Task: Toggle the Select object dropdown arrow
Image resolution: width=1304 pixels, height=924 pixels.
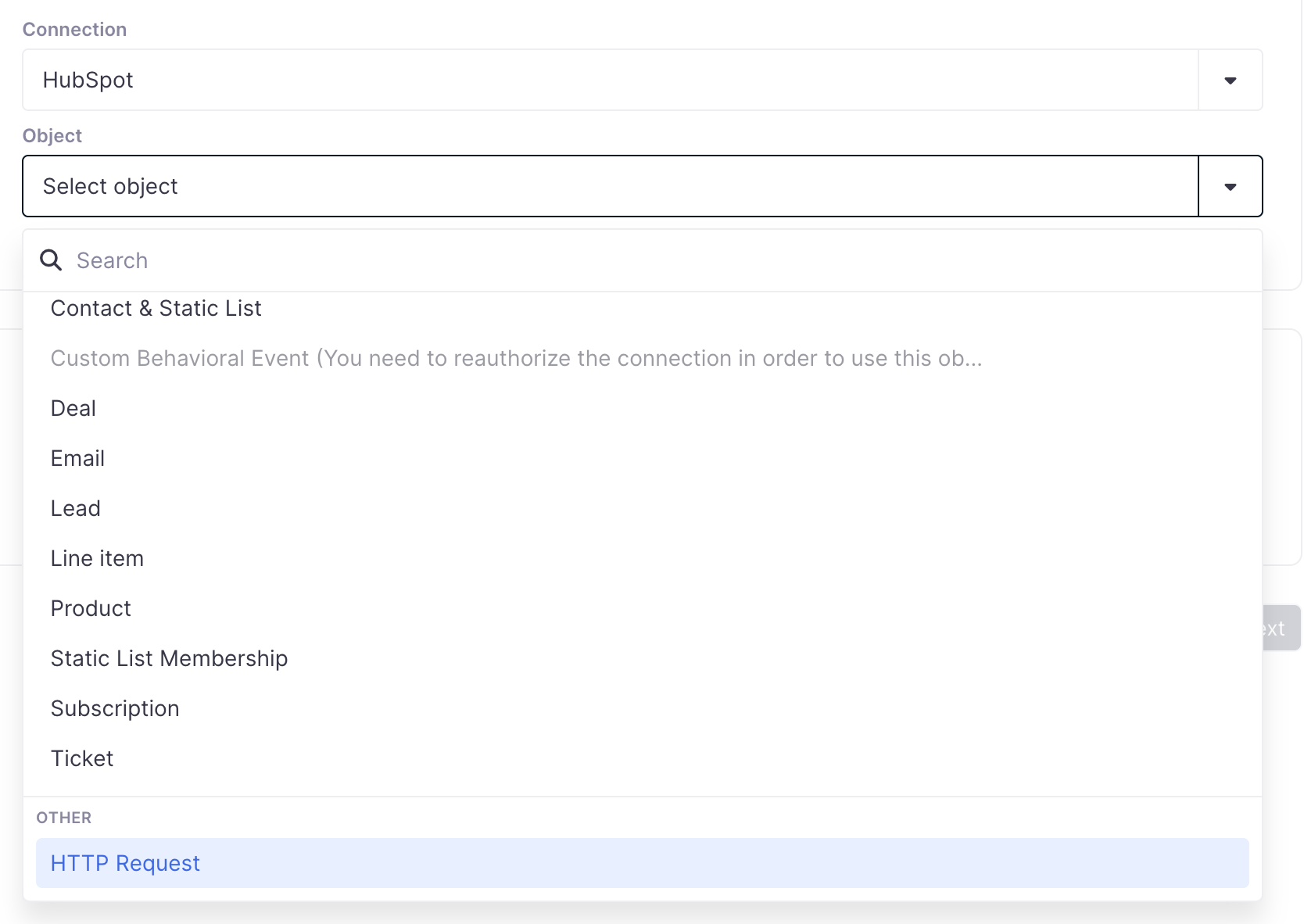Action: tap(1230, 187)
